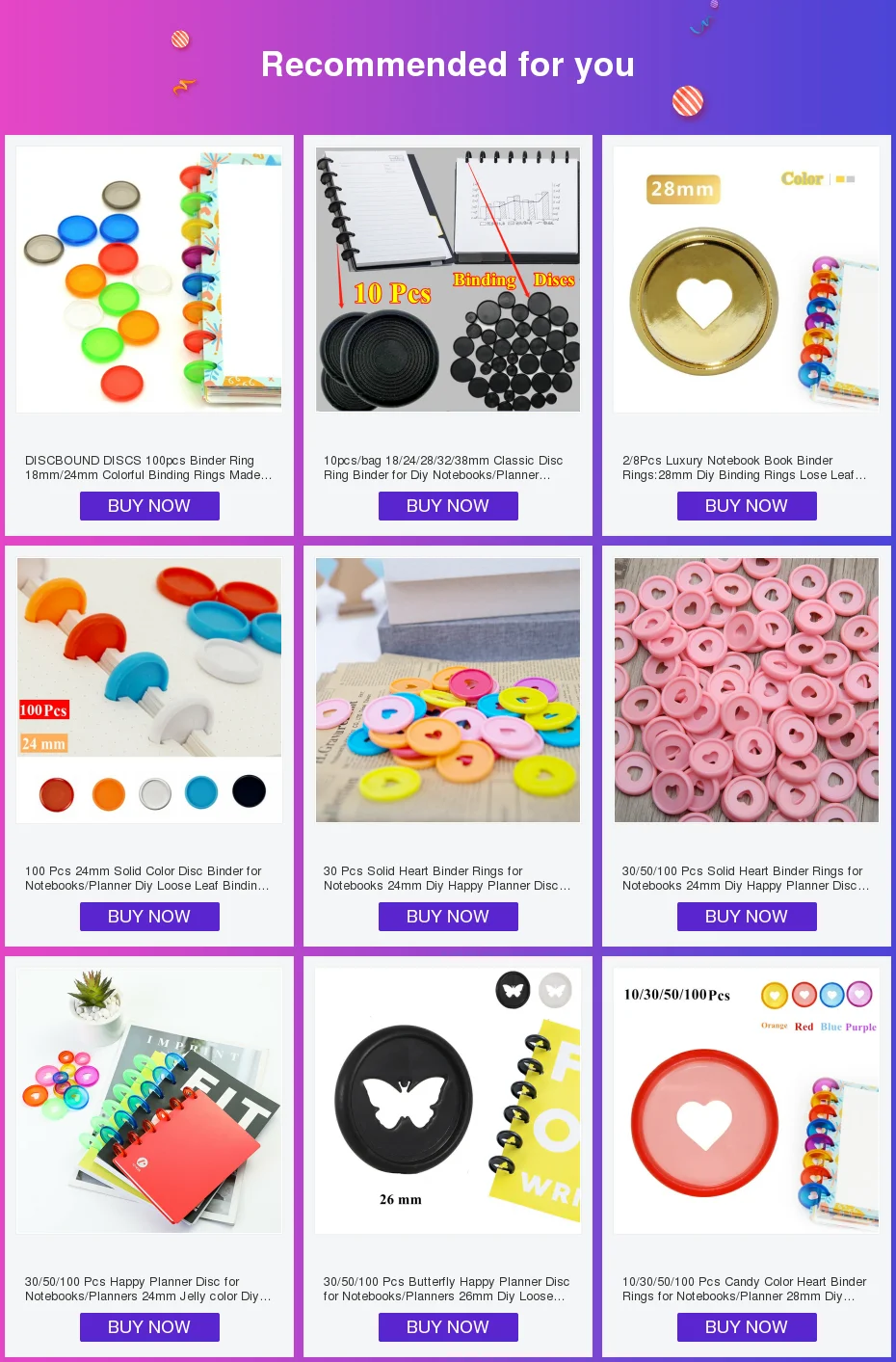Click BUY NOW for Butterfly Happy Planner Disc
Image resolution: width=896 pixels, height=1362 pixels.
pyautogui.click(x=448, y=1327)
